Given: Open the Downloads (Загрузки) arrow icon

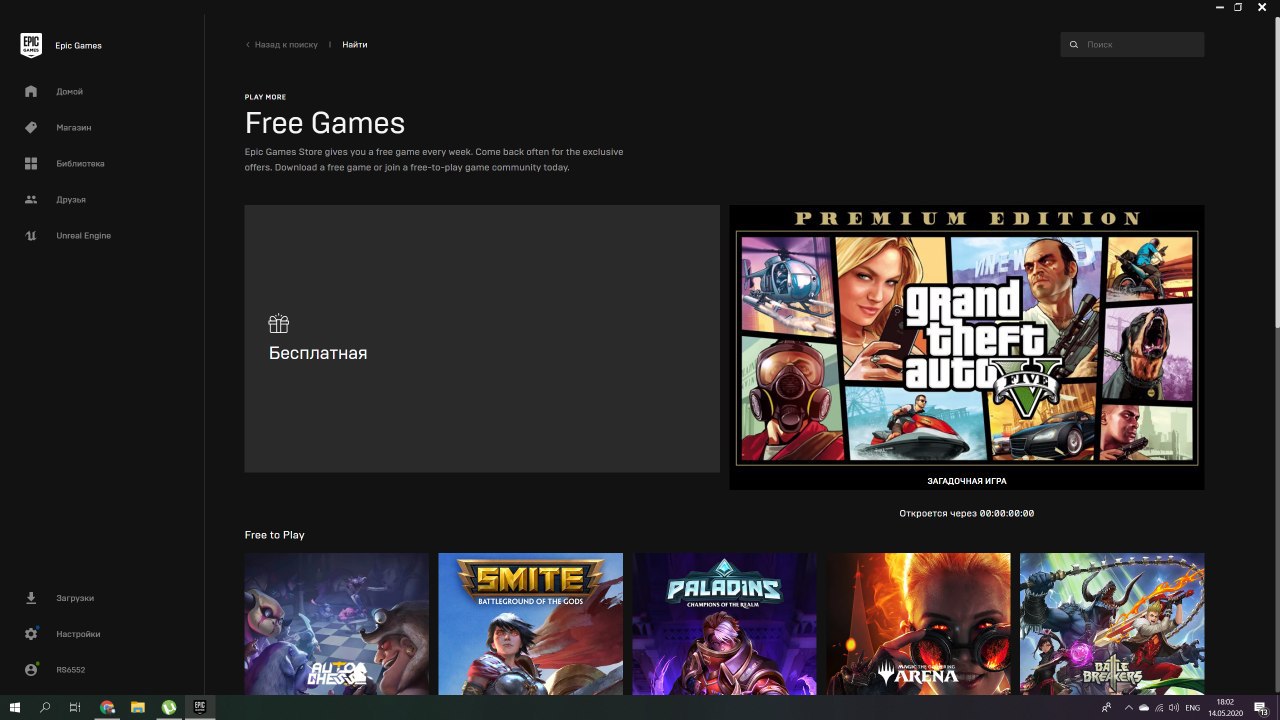Looking at the screenshot, I should (x=31, y=598).
